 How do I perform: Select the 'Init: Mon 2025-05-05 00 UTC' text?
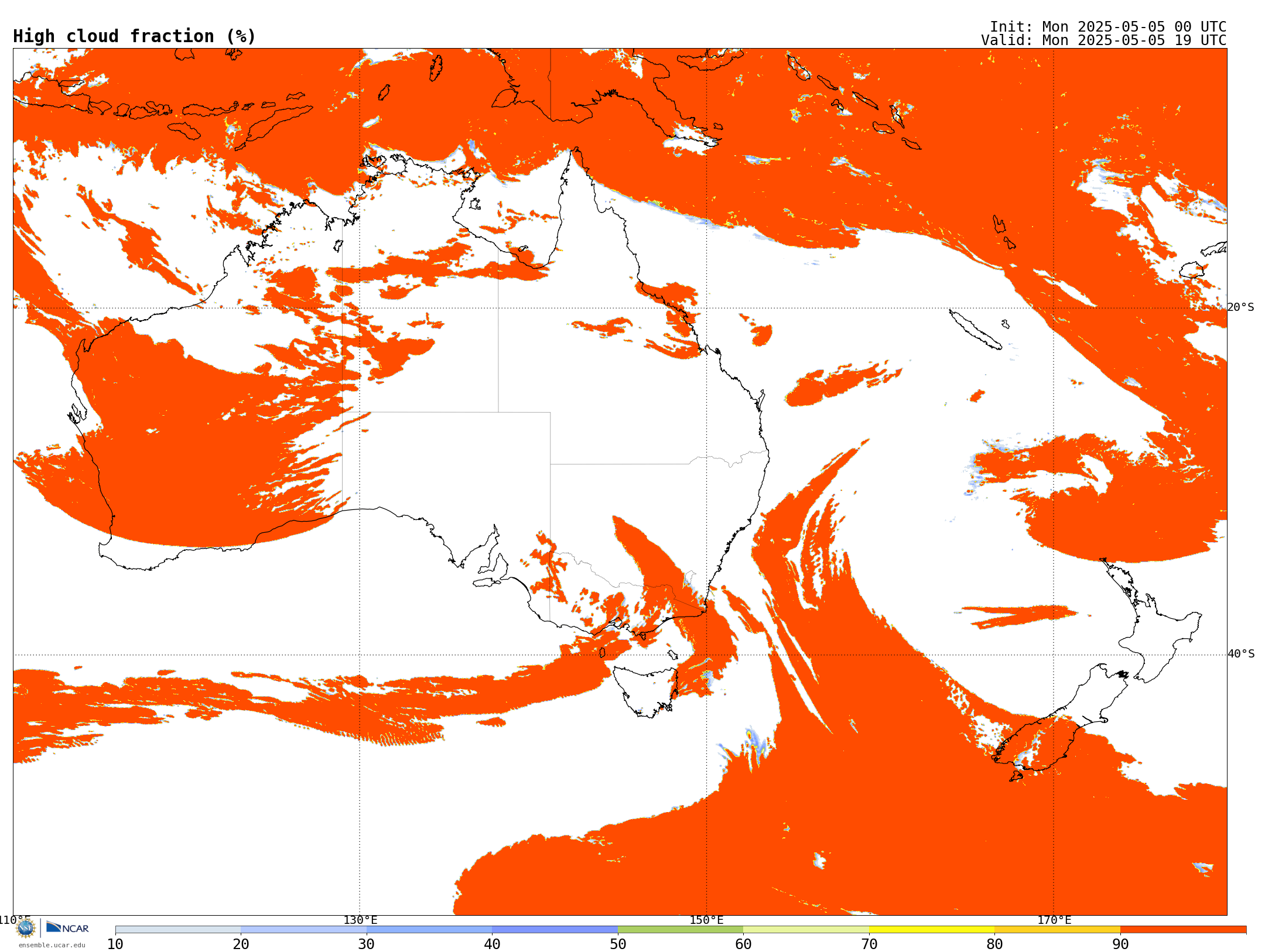(1108, 27)
